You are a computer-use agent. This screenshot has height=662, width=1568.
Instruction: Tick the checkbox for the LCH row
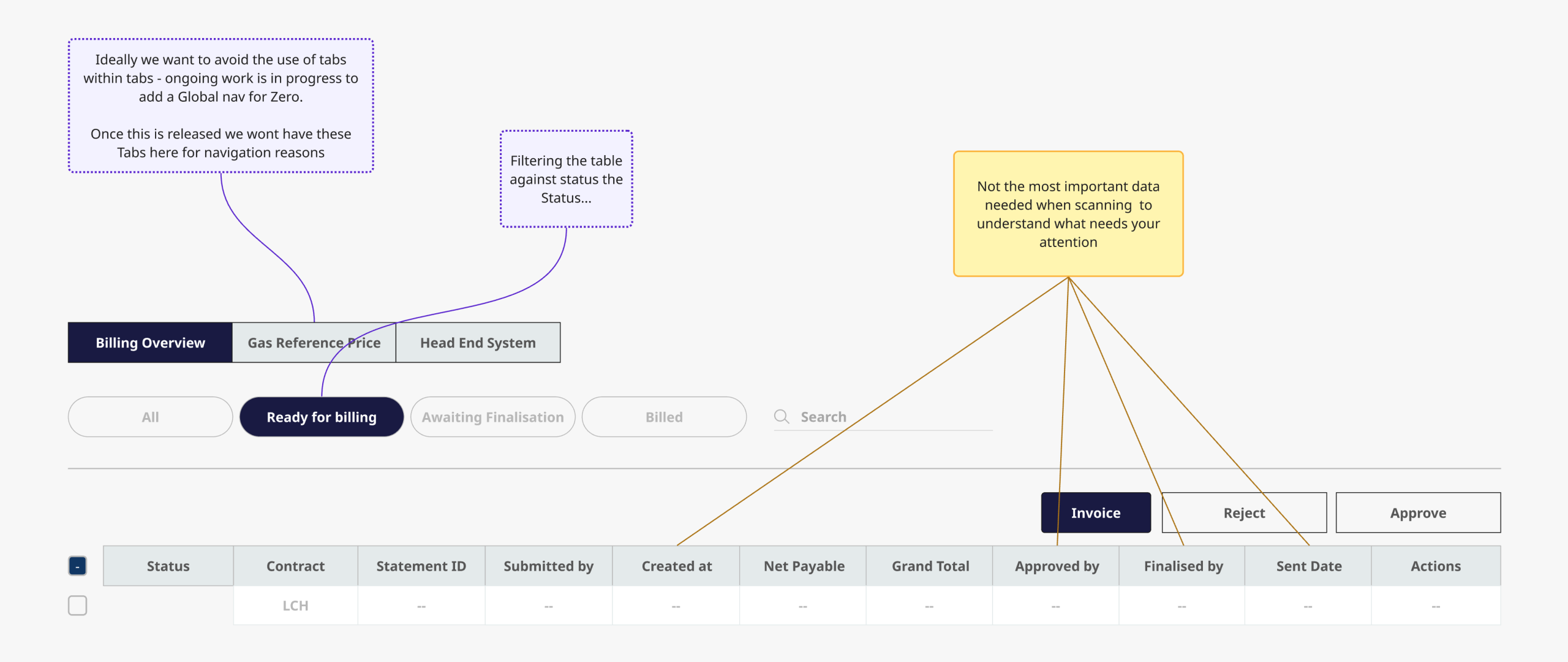pos(78,606)
